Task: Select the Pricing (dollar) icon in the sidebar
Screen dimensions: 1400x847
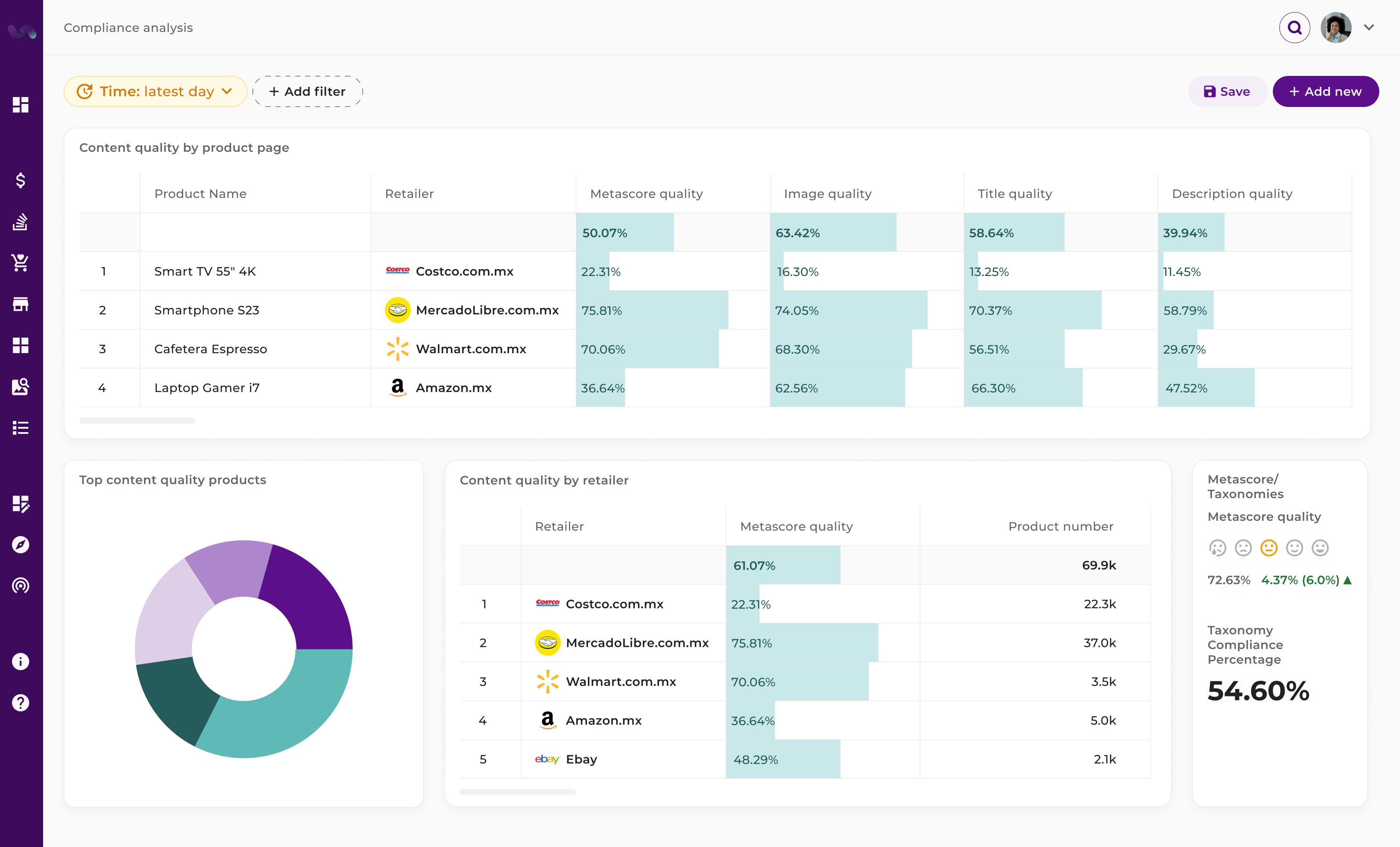Action: point(21,181)
